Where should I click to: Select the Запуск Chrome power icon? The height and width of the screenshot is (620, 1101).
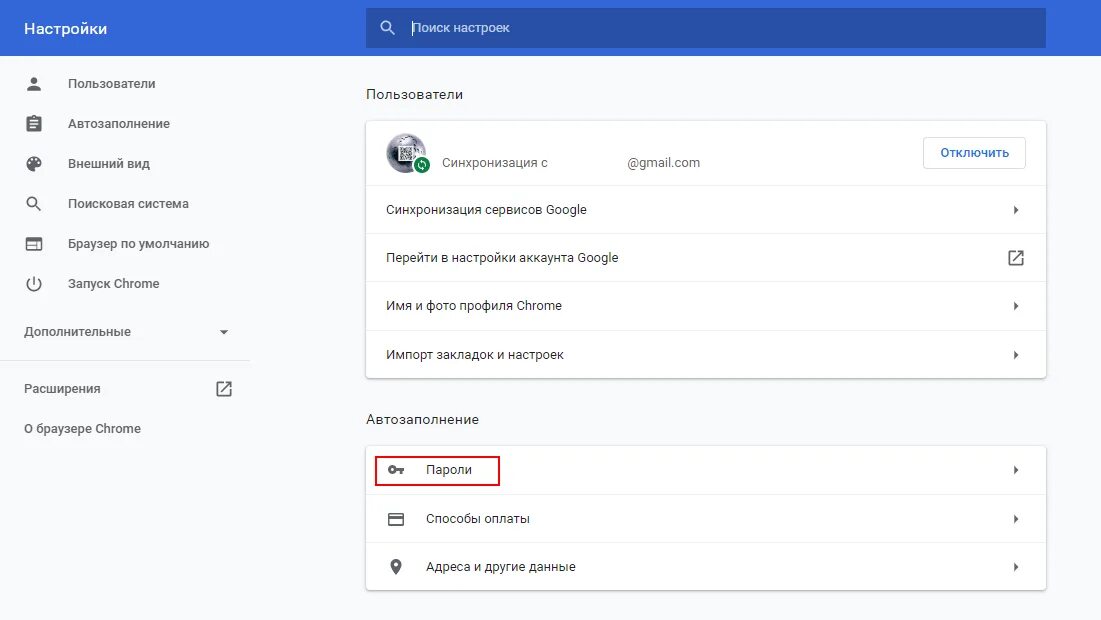click(x=34, y=283)
